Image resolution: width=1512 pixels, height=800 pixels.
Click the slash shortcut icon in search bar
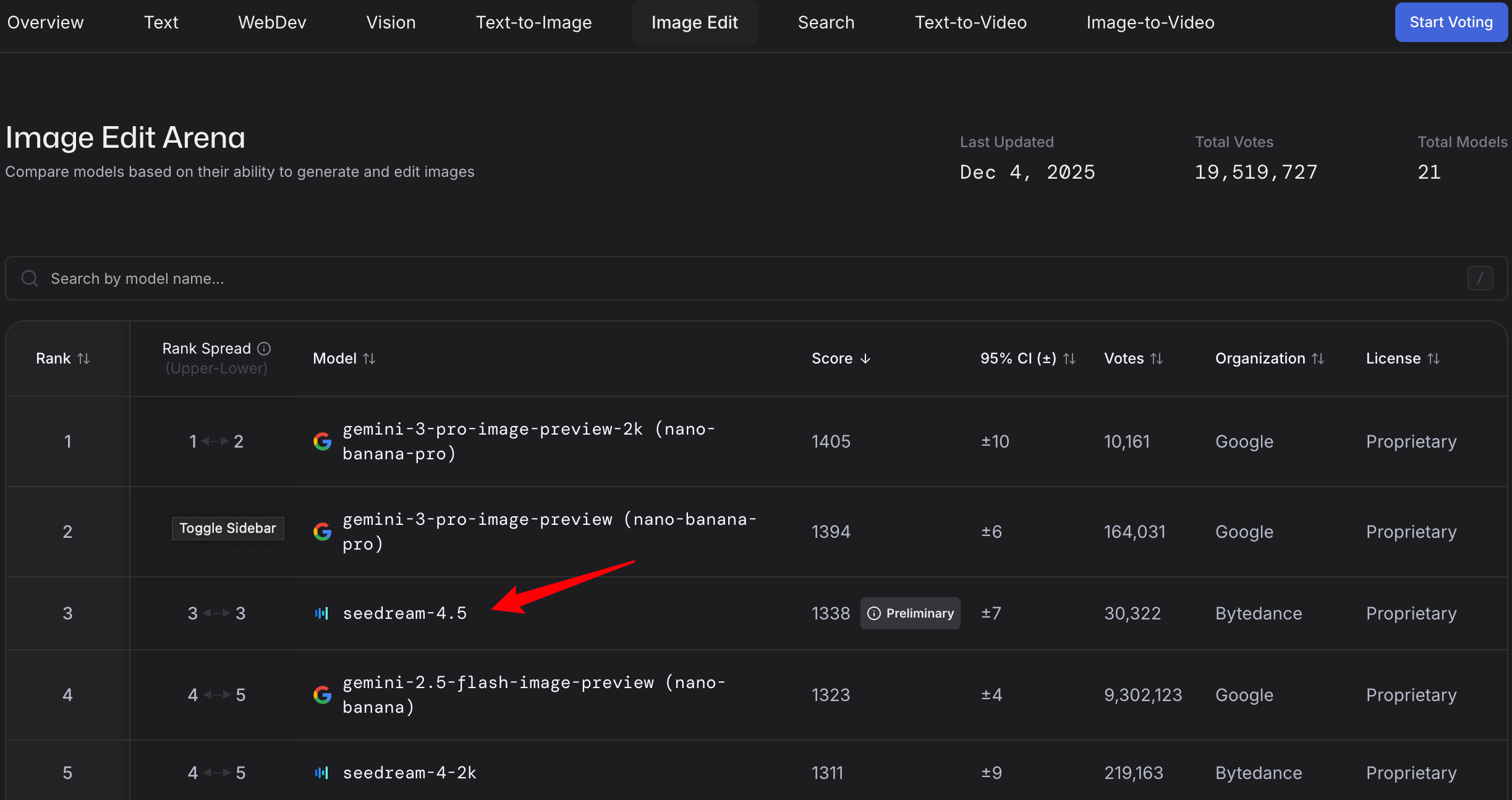coord(1480,278)
